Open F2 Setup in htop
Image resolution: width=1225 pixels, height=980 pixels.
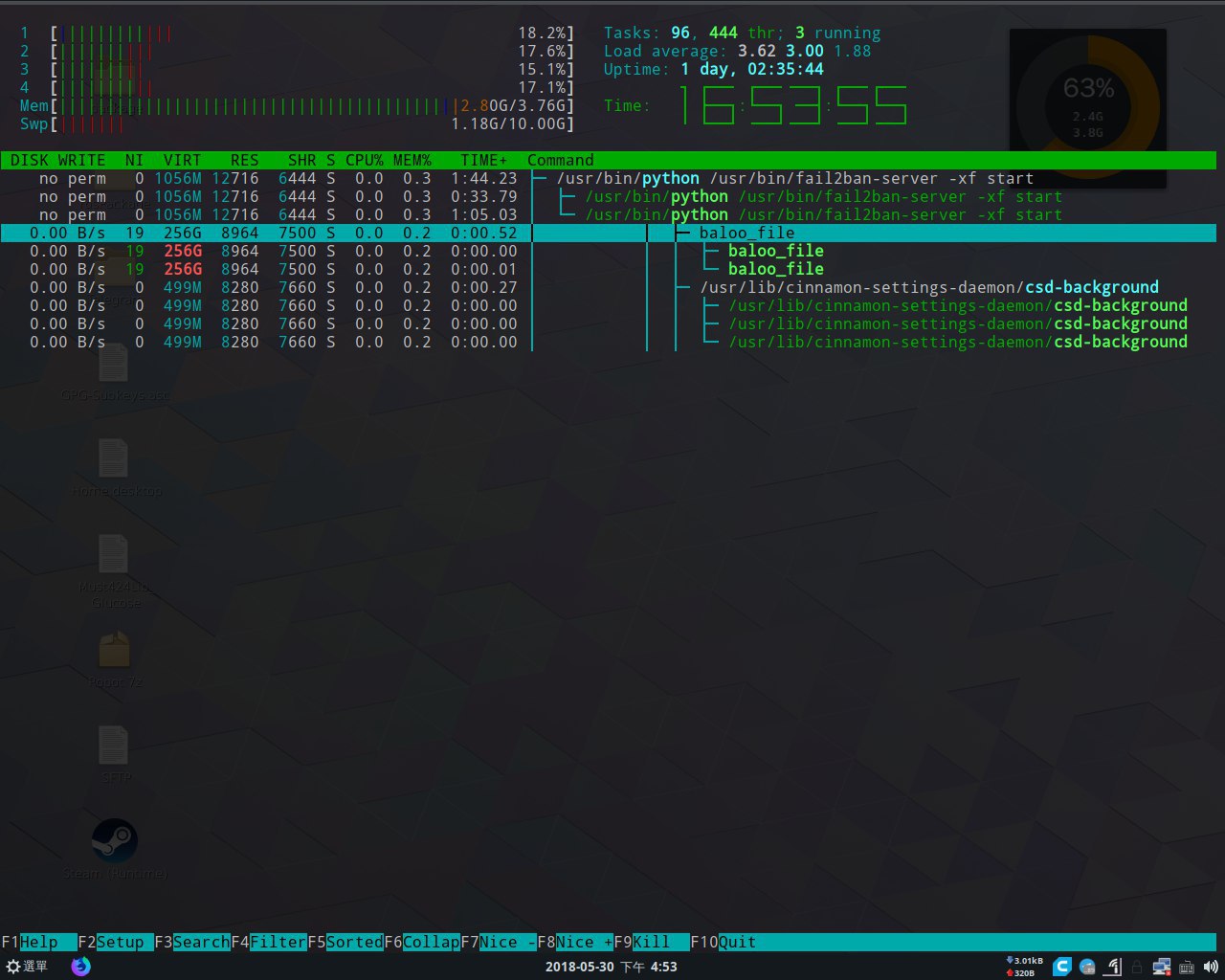pyautogui.click(x=116, y=942)
